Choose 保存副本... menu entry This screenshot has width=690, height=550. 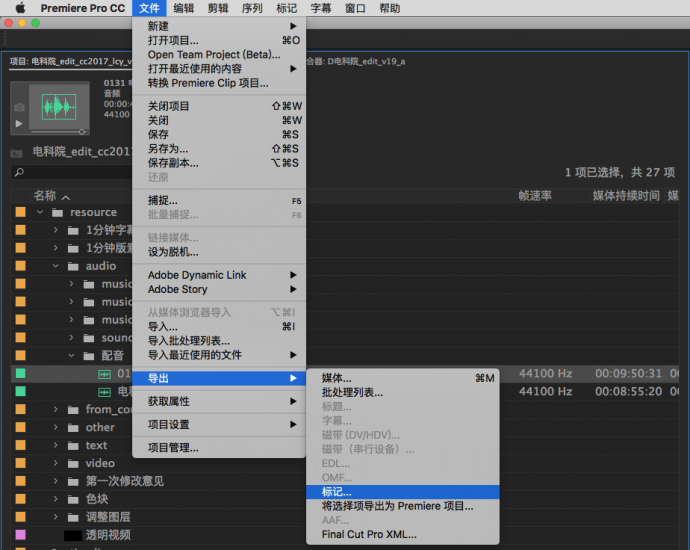click(x=219, y=163)
